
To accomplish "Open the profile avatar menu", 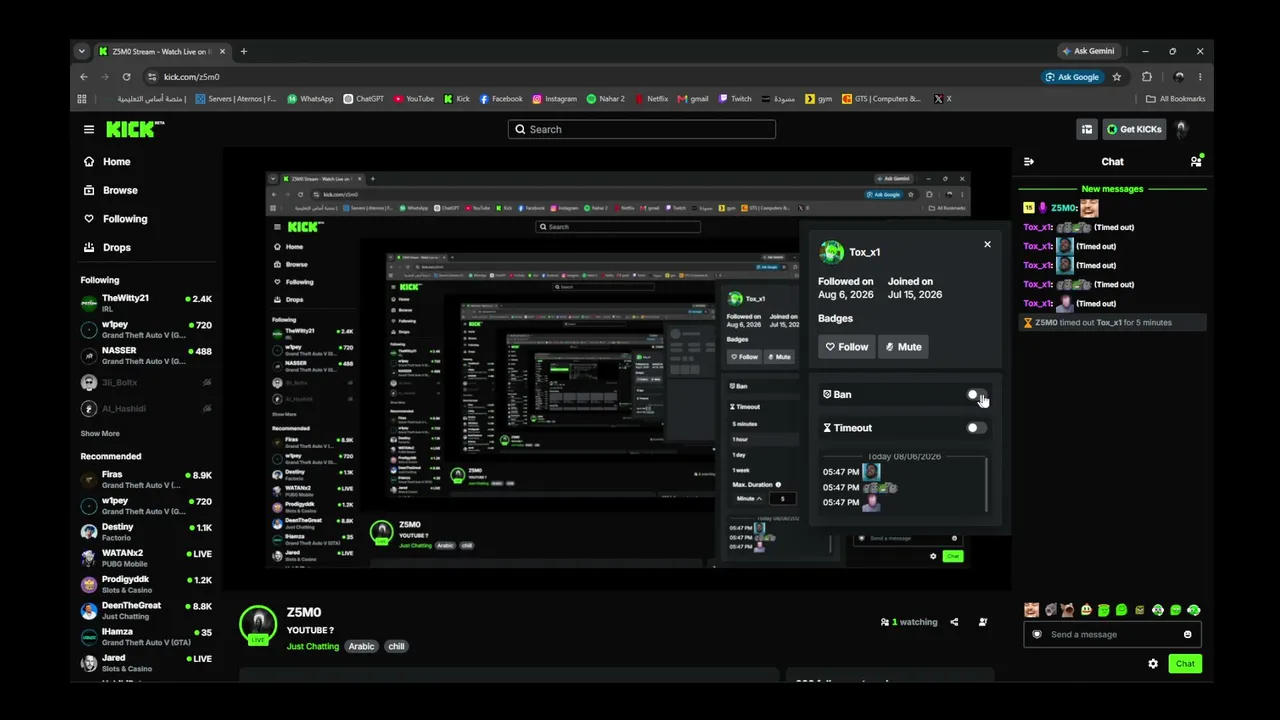I will [x=1182, y=129].
